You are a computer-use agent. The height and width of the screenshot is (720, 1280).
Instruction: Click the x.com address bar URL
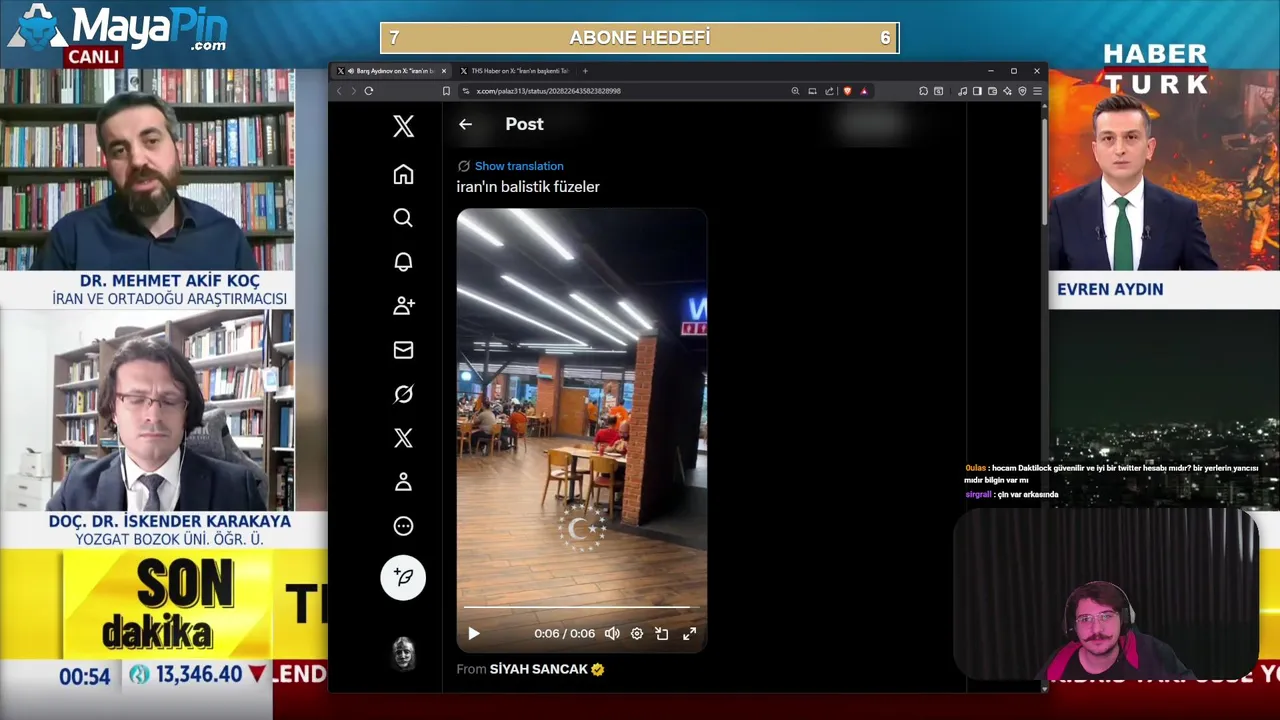[x=548, y=91]
